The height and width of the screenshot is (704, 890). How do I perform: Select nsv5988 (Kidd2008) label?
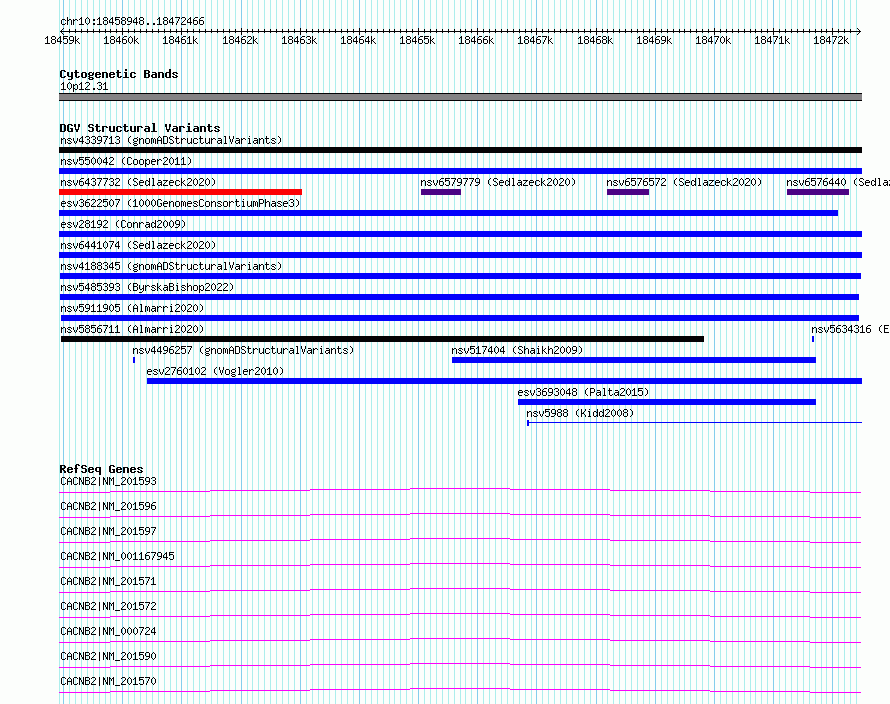pyautogui.click(x=580, y=413)
